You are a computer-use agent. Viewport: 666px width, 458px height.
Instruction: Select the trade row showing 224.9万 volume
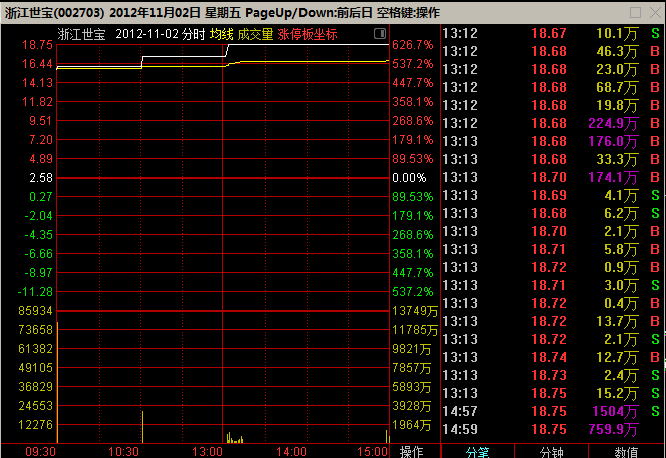pos(552,123)
